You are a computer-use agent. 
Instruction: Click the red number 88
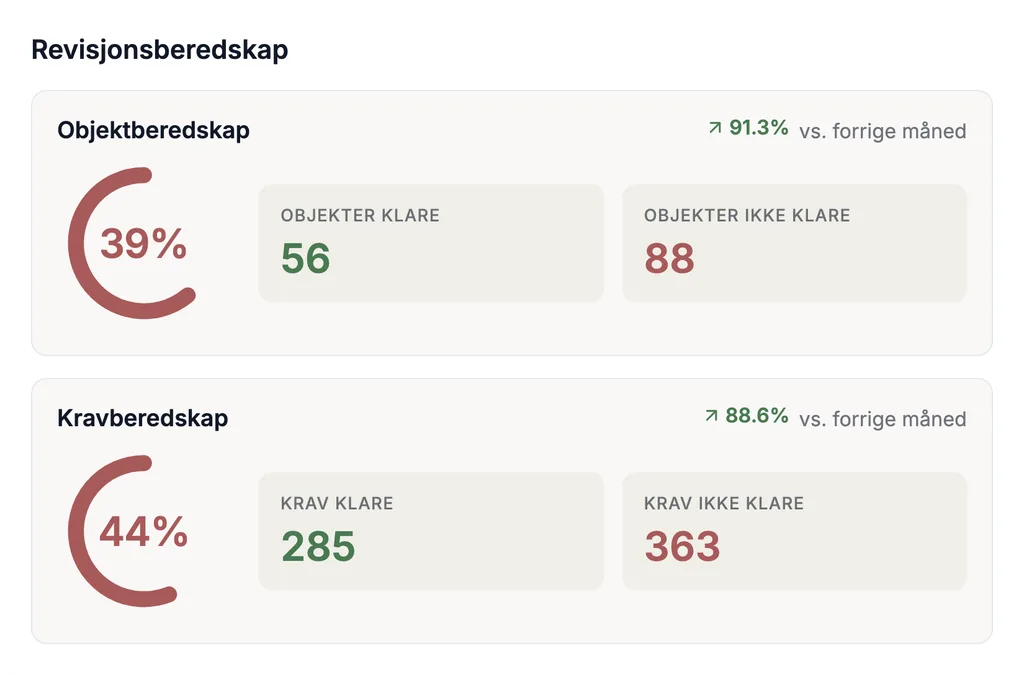coord(669,259)
